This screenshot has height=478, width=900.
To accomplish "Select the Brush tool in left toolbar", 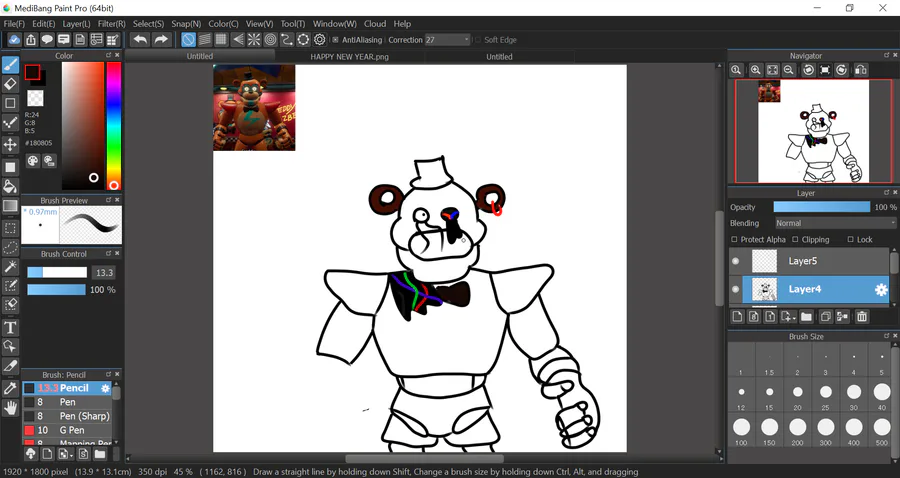I will point(10,65).
